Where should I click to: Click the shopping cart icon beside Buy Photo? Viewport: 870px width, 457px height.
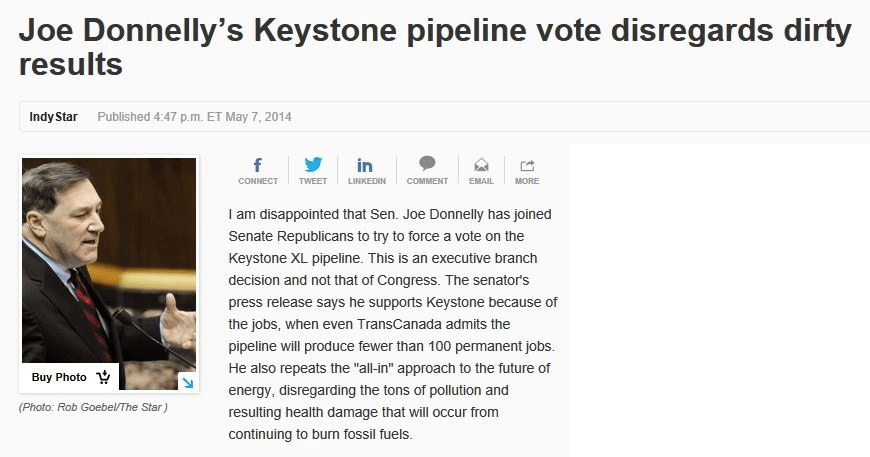tap(104, 377)
